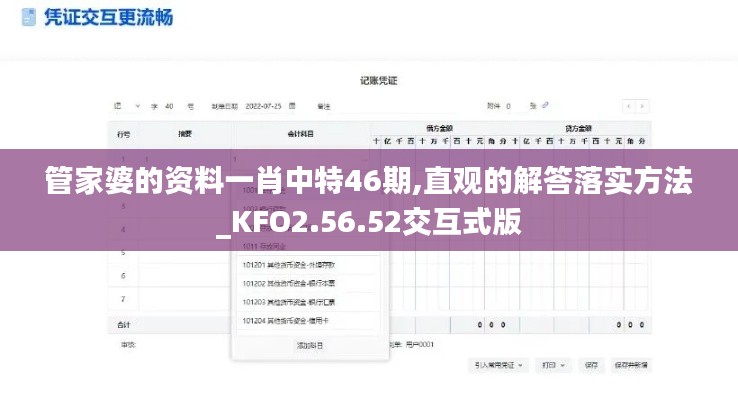
Task: Open the 引入常用凭证 dropdown
Action: point(499,365)
